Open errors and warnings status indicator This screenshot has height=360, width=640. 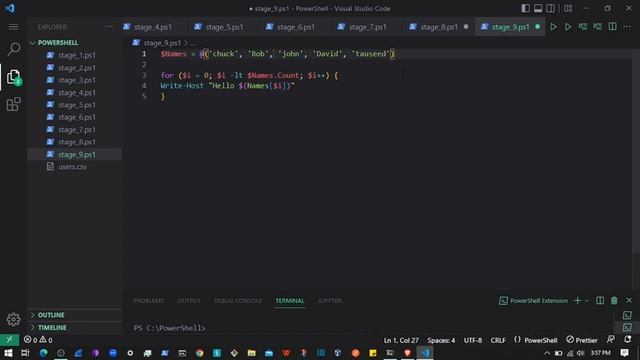pyautogui.click(x=38, y=340)
